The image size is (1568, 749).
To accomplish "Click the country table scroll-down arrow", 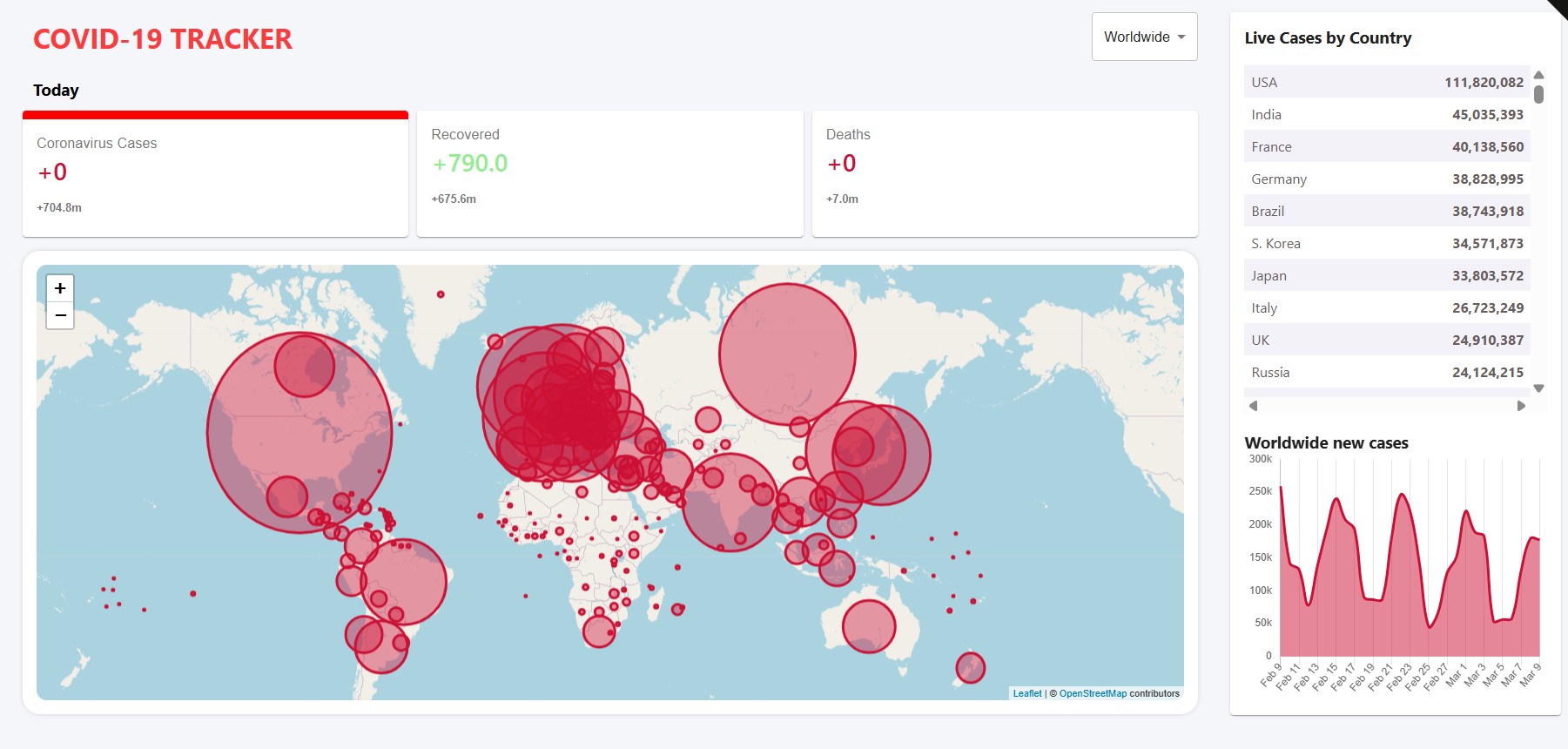I will click(x=1538, y=388).
